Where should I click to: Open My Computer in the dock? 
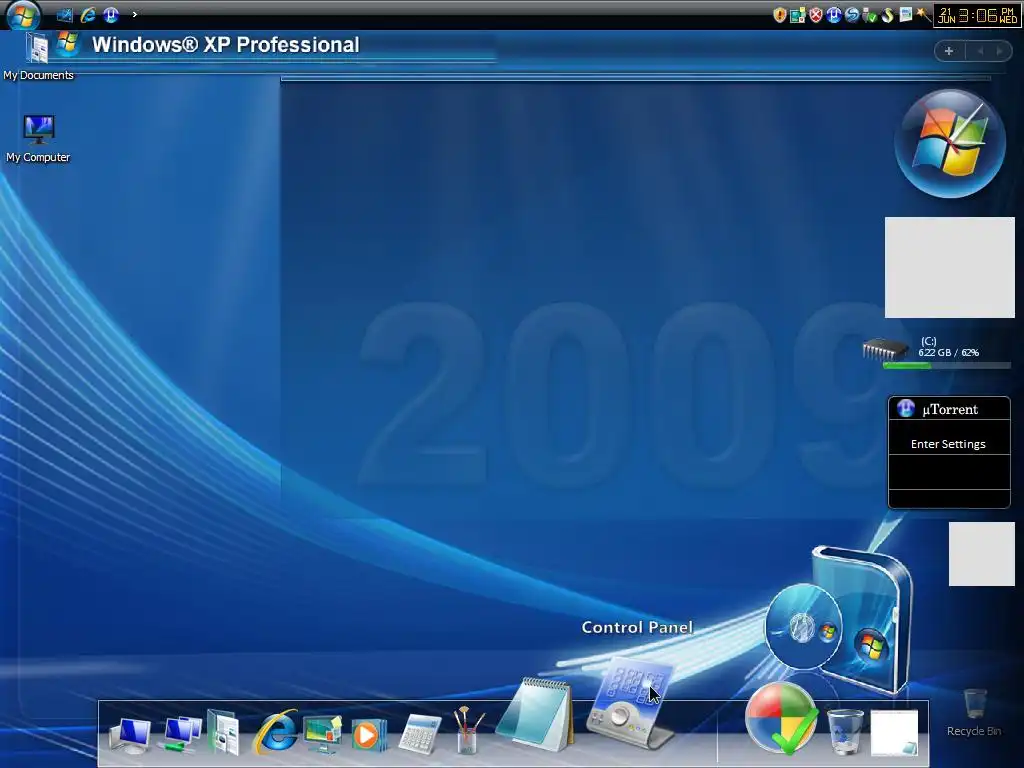pyautogui.click(x=130, y=733)
